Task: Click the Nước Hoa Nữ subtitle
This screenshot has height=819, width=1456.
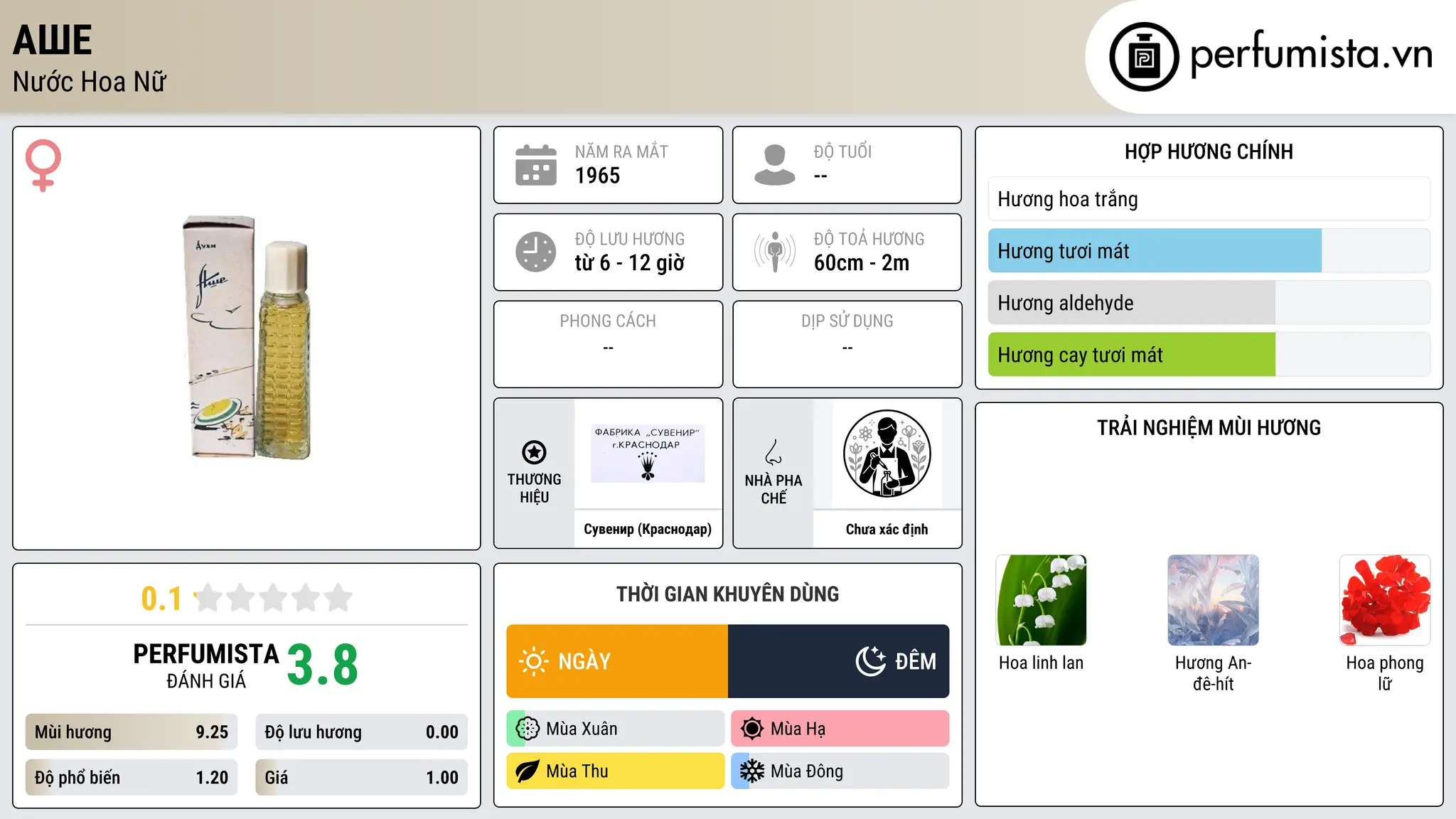Action: [x=90, y=82]
